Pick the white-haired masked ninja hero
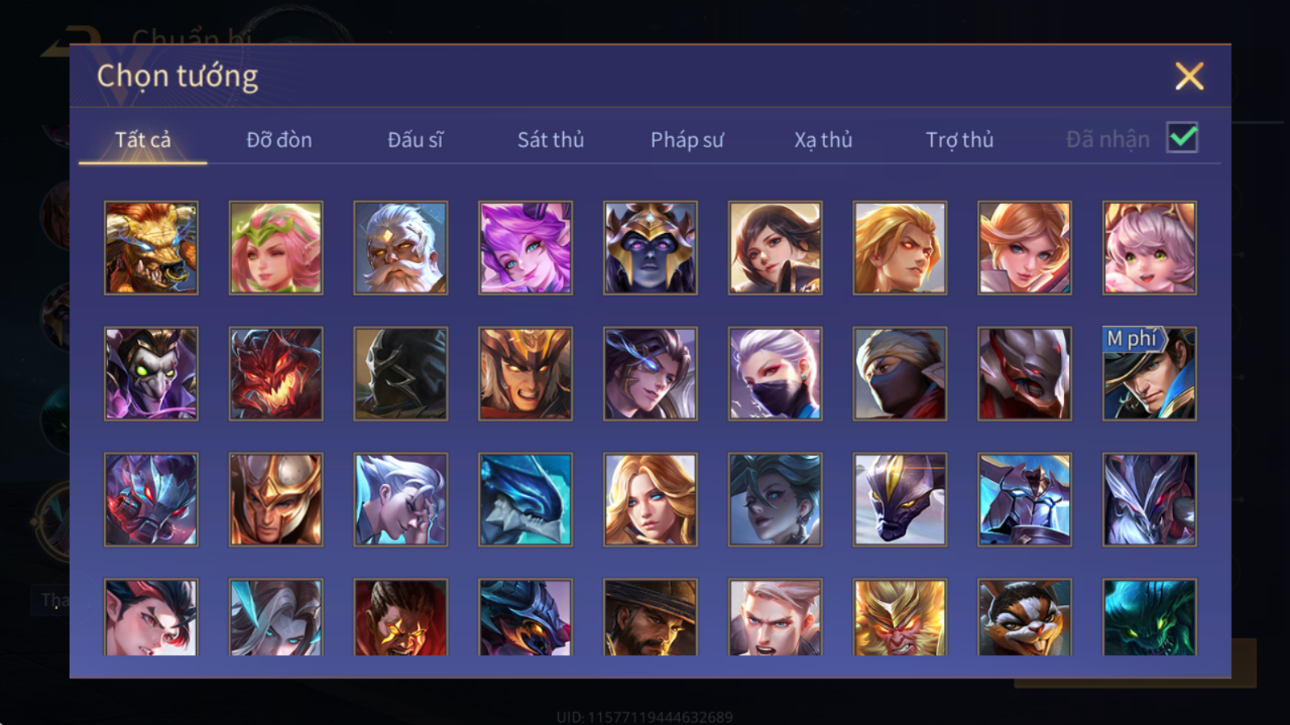Image resolution: width=1290 pixels, height=725 pixels. pos(775,374)
